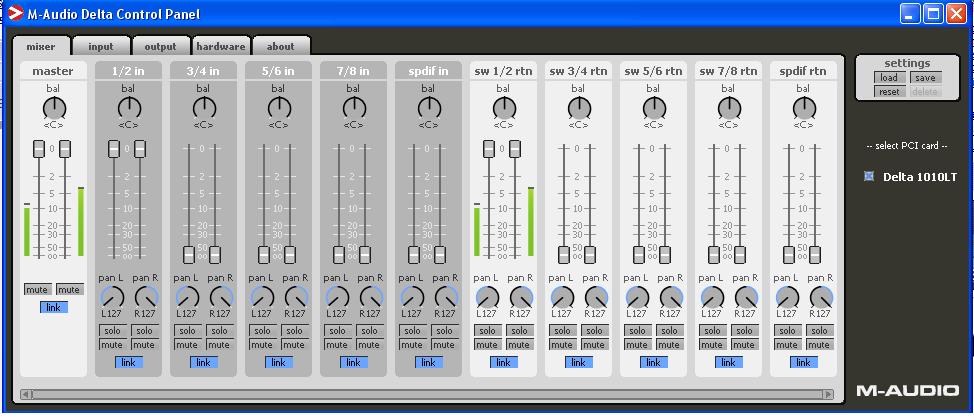
Task: Click the sw 5/6 rtn pan L knob
Action: pyautogui.click(x=637, y=297)
